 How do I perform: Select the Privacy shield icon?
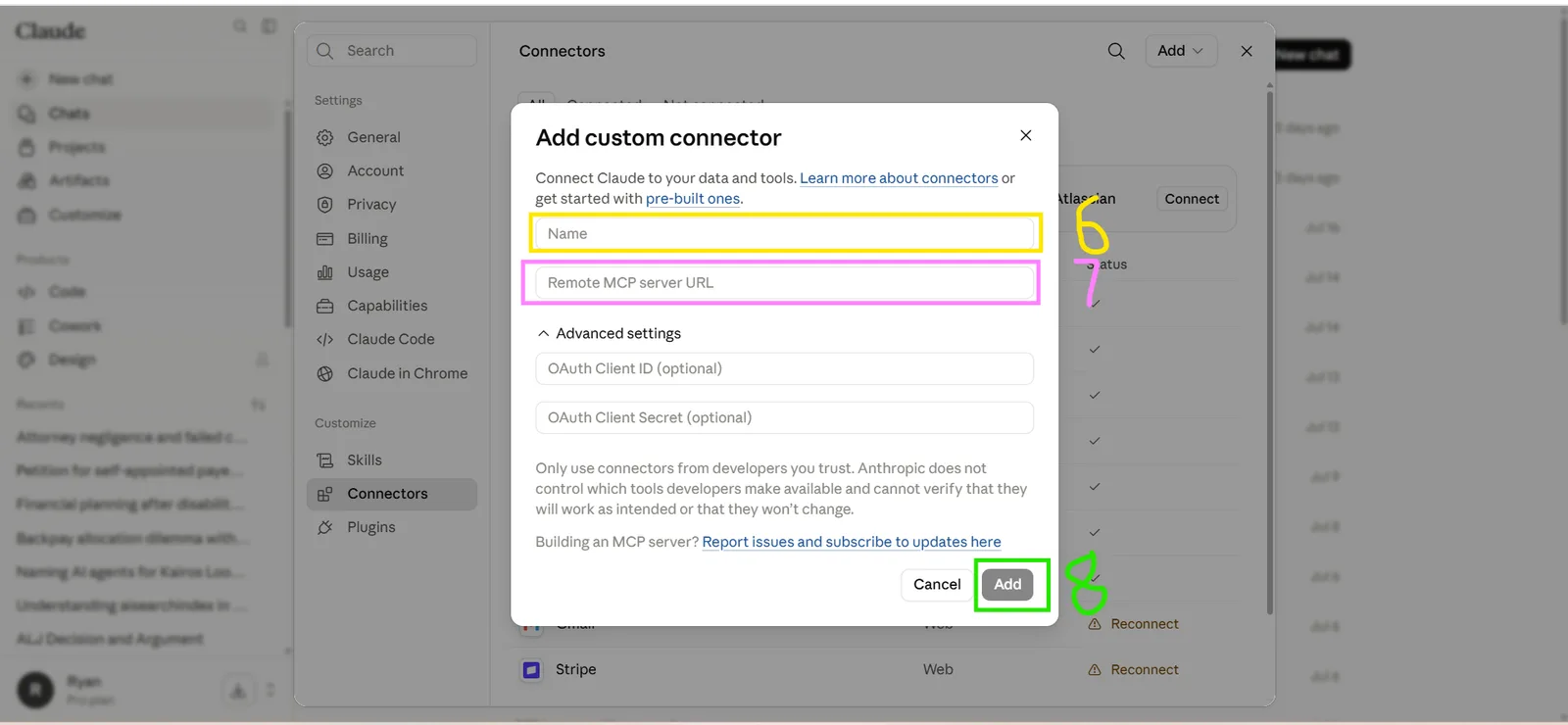325,205
